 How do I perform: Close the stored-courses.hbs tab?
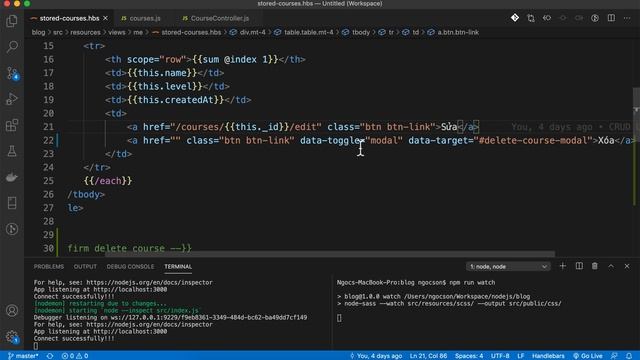point(105,18)
